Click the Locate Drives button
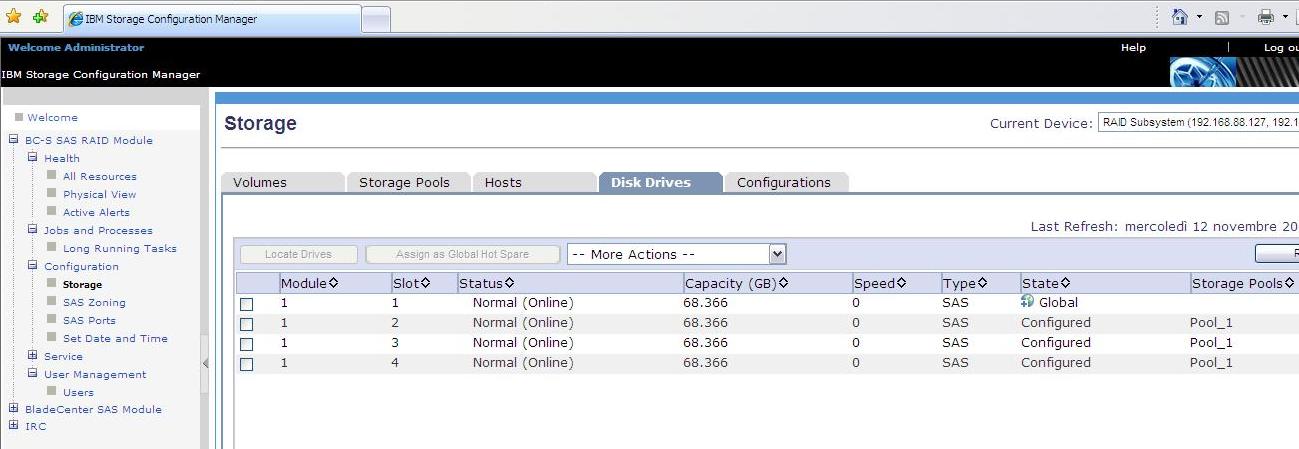This screenshot has height=449, width=1299. (x=298, y=255)
